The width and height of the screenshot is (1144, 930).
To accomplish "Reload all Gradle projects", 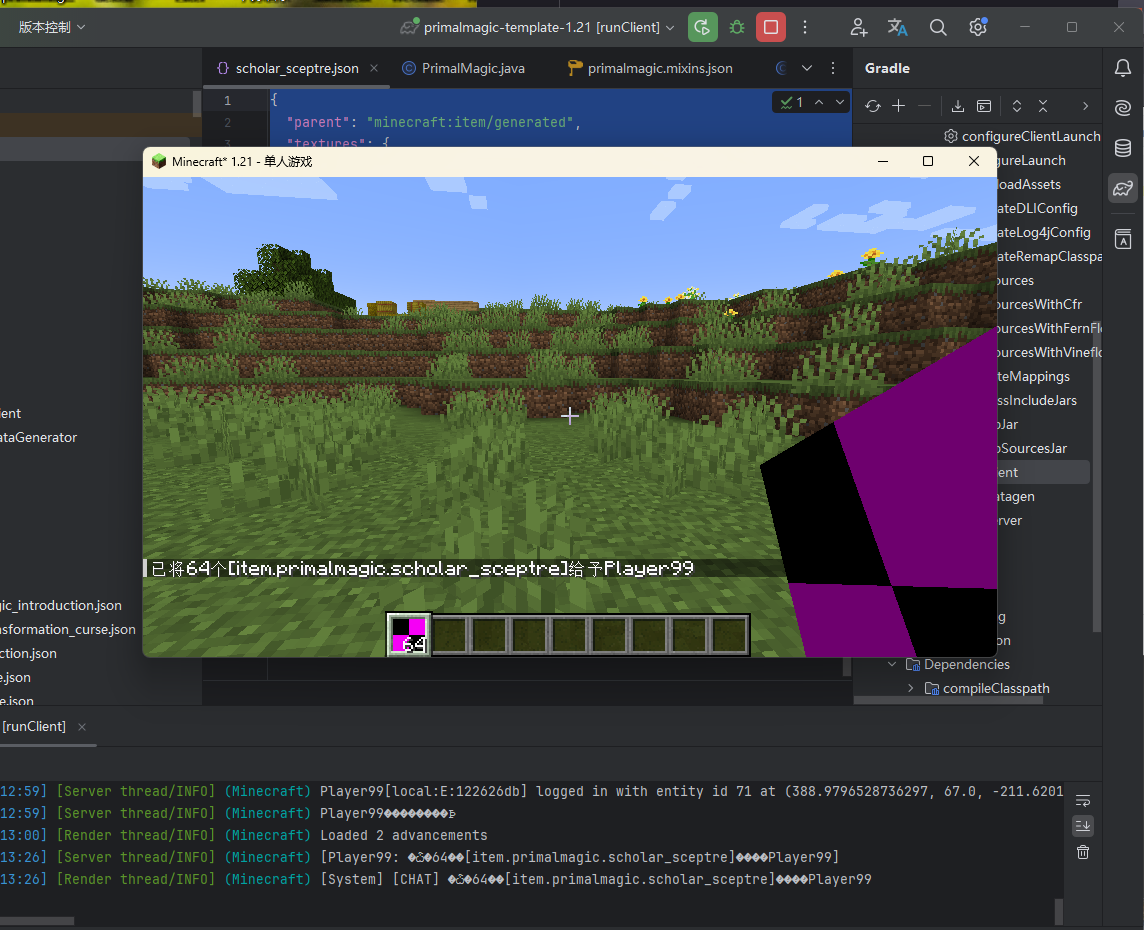I will [x=873, y=106].
